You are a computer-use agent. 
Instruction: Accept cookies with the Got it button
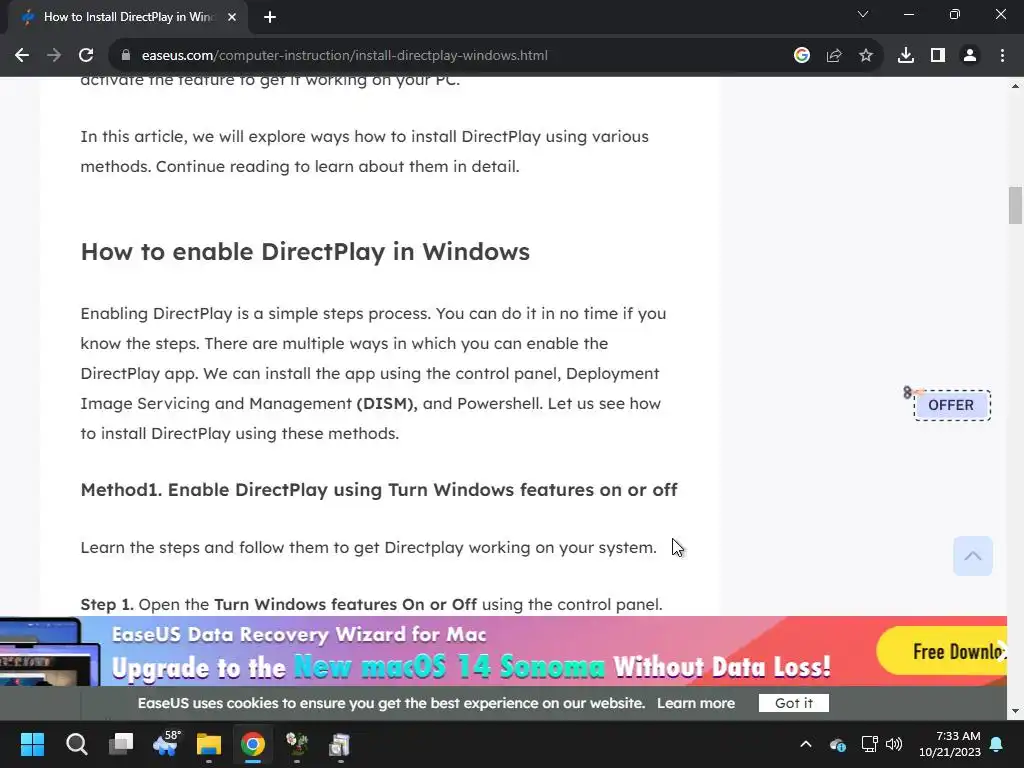click(793, 703)
